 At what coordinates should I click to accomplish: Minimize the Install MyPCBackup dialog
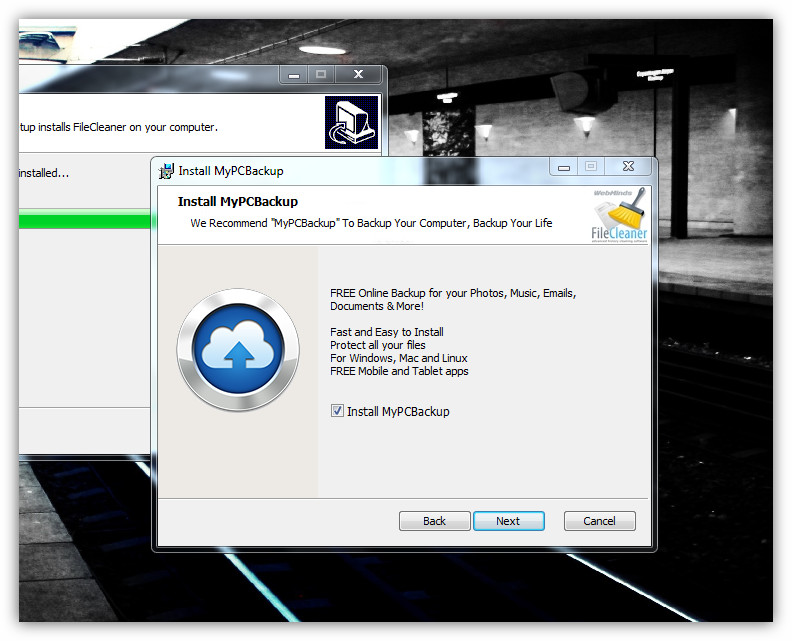coord(564,166)
